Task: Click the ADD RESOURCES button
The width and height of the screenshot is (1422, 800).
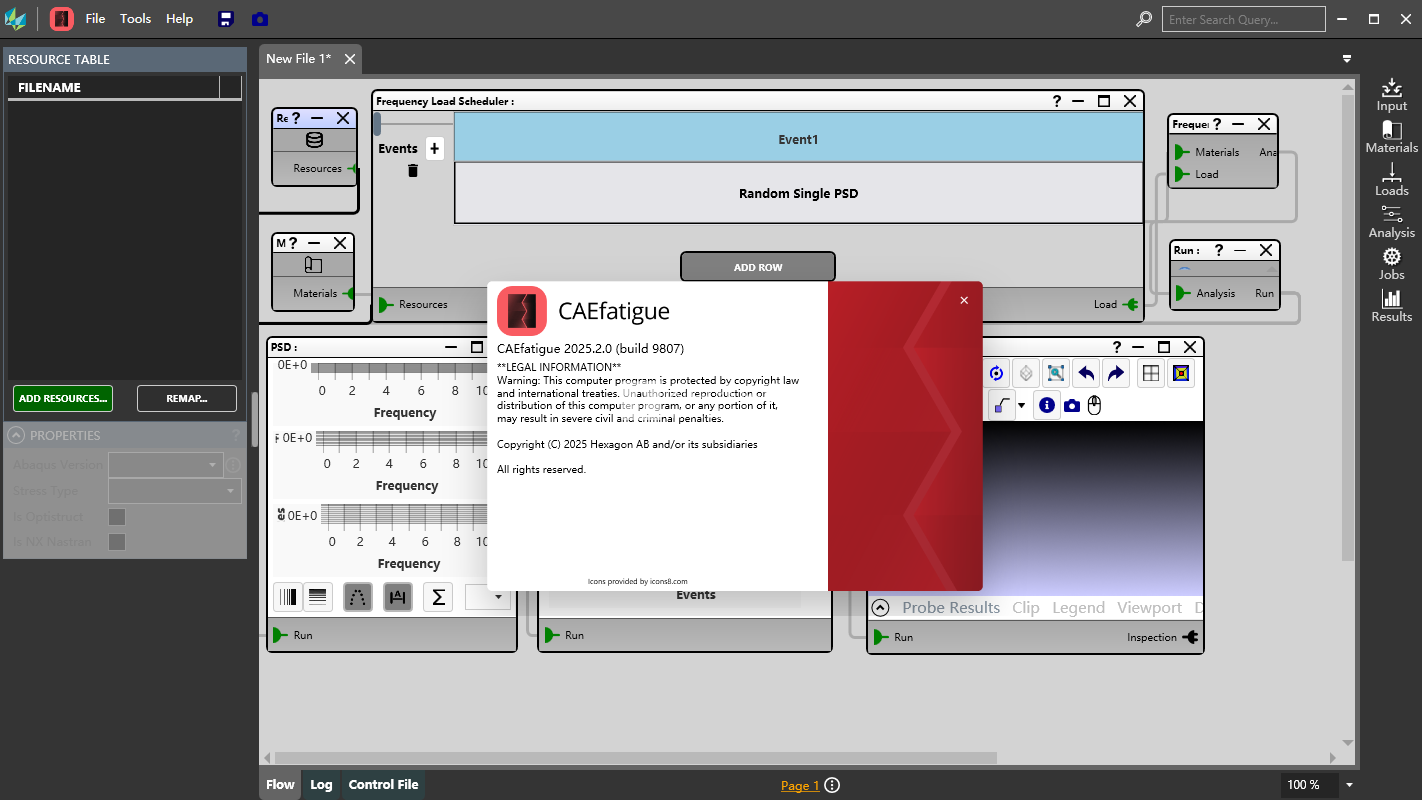Action: [63, 398]
